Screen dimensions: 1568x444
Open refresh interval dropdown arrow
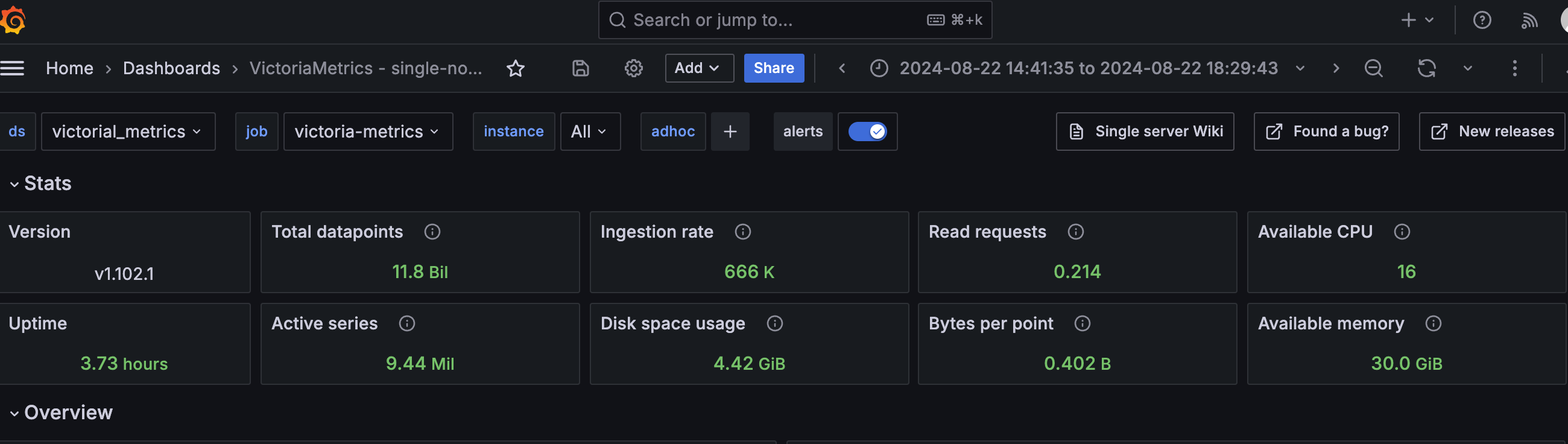click(1467, 68)
